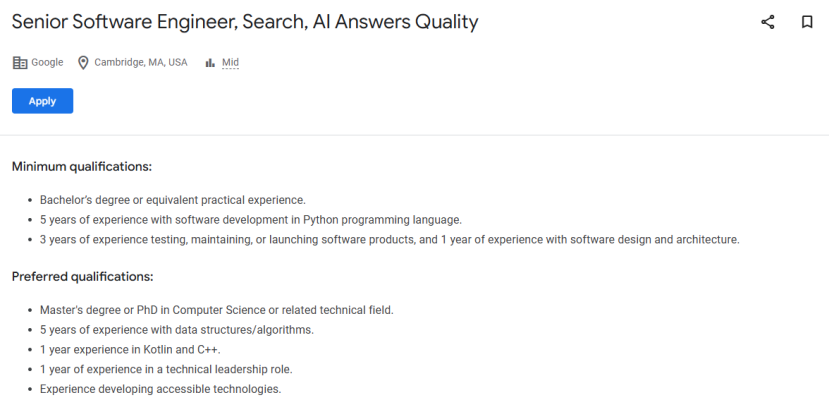
Task: Click the Senior Software Engineer job title
Action: coord(245,22)
